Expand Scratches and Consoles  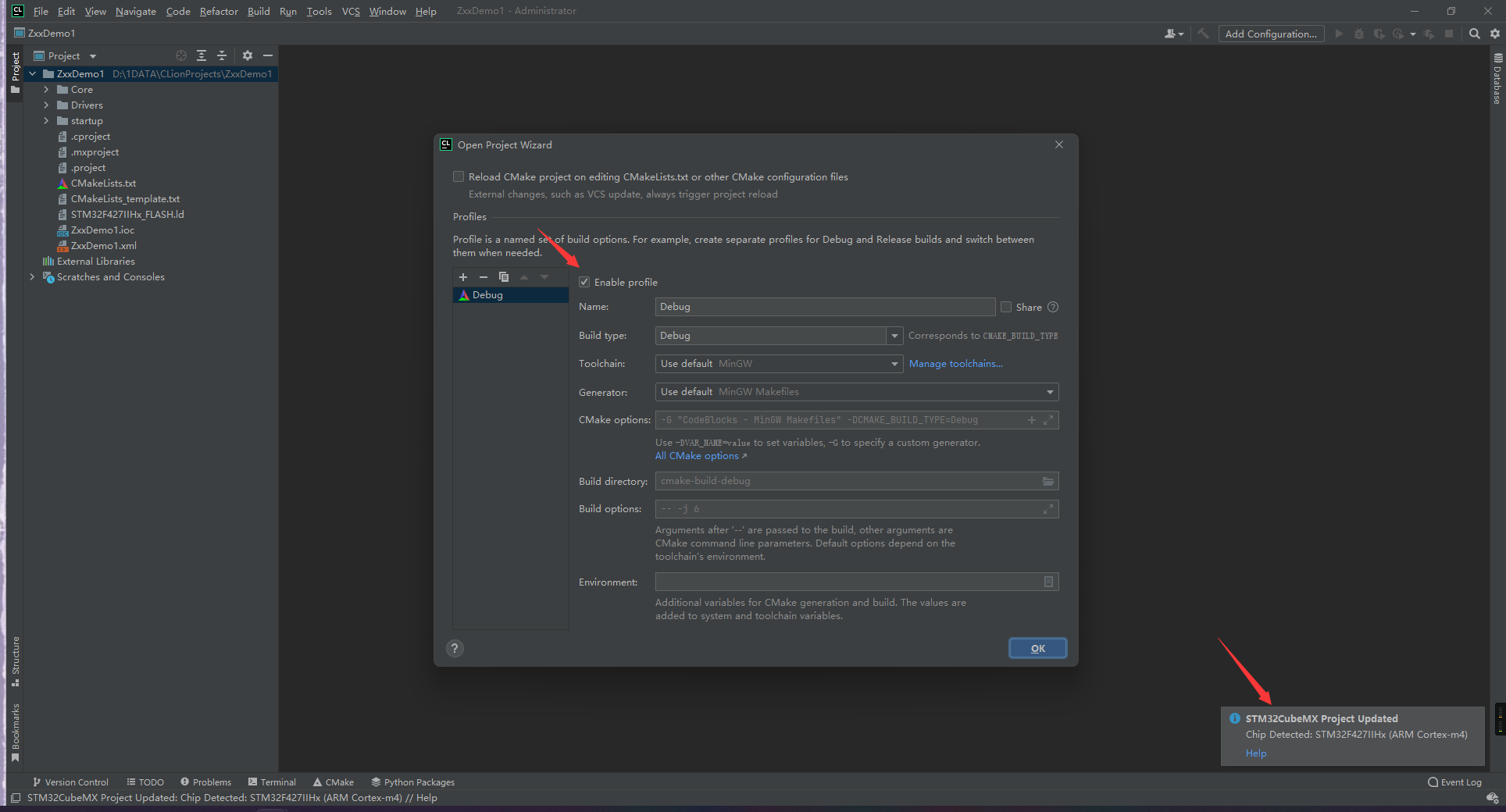pos(32,277)
